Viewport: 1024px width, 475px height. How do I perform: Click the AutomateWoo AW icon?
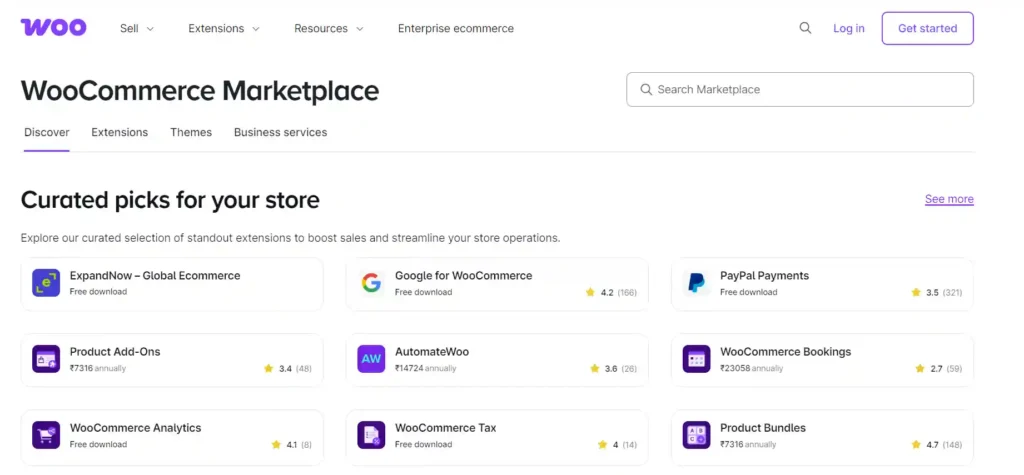point(371,359)
